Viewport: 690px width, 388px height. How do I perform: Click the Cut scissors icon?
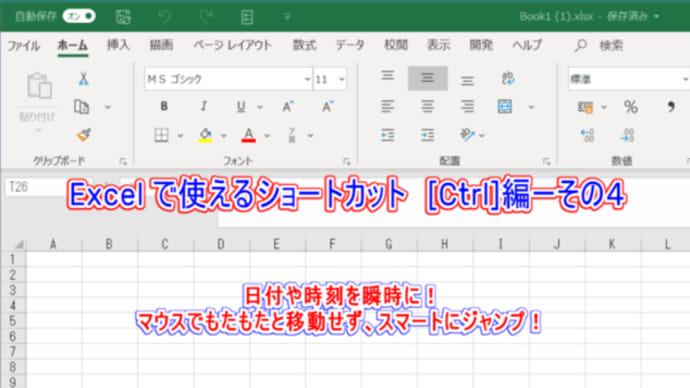point(83,79)
